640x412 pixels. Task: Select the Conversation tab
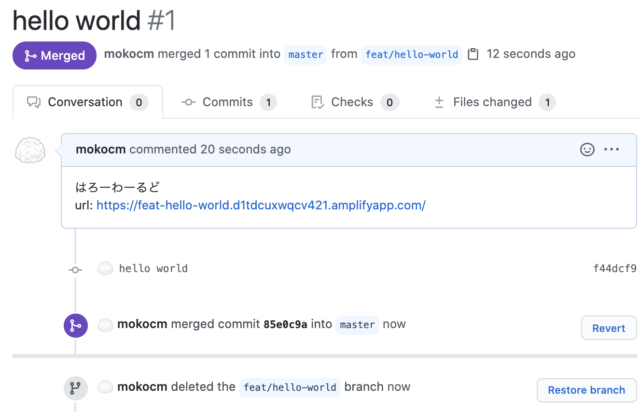click(x=88, y=102)
